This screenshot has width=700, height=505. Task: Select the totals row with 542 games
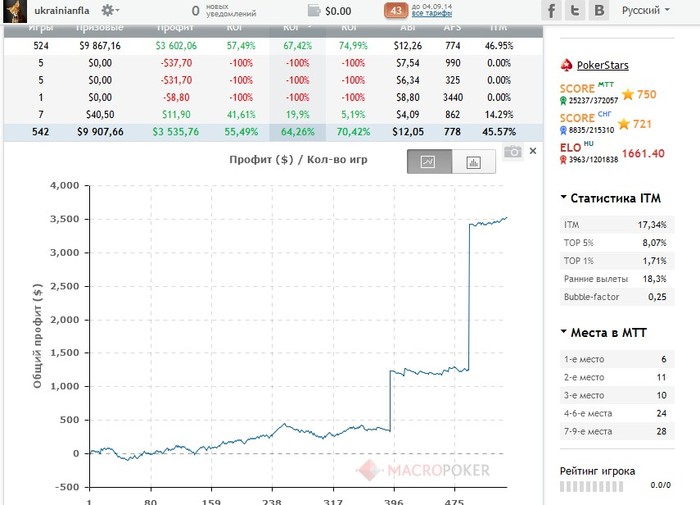(273, 132)
